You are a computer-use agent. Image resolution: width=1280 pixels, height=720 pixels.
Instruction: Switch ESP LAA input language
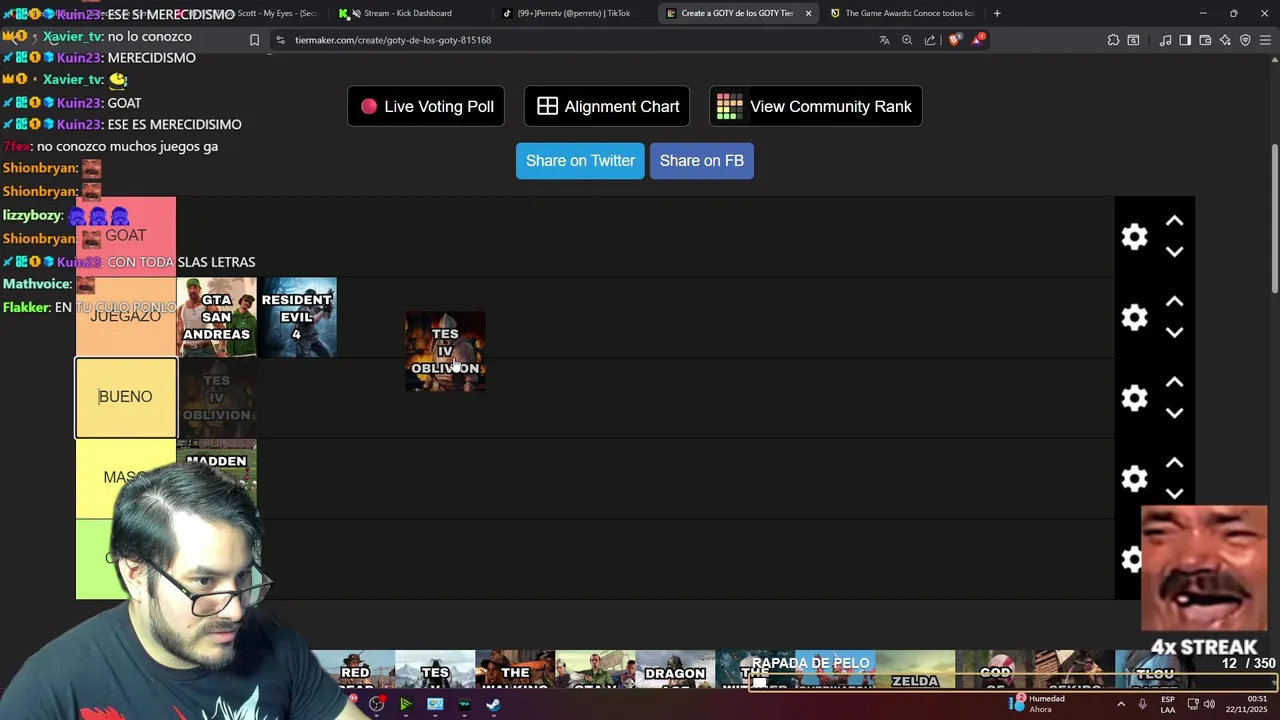click(x=1168, y=704)
